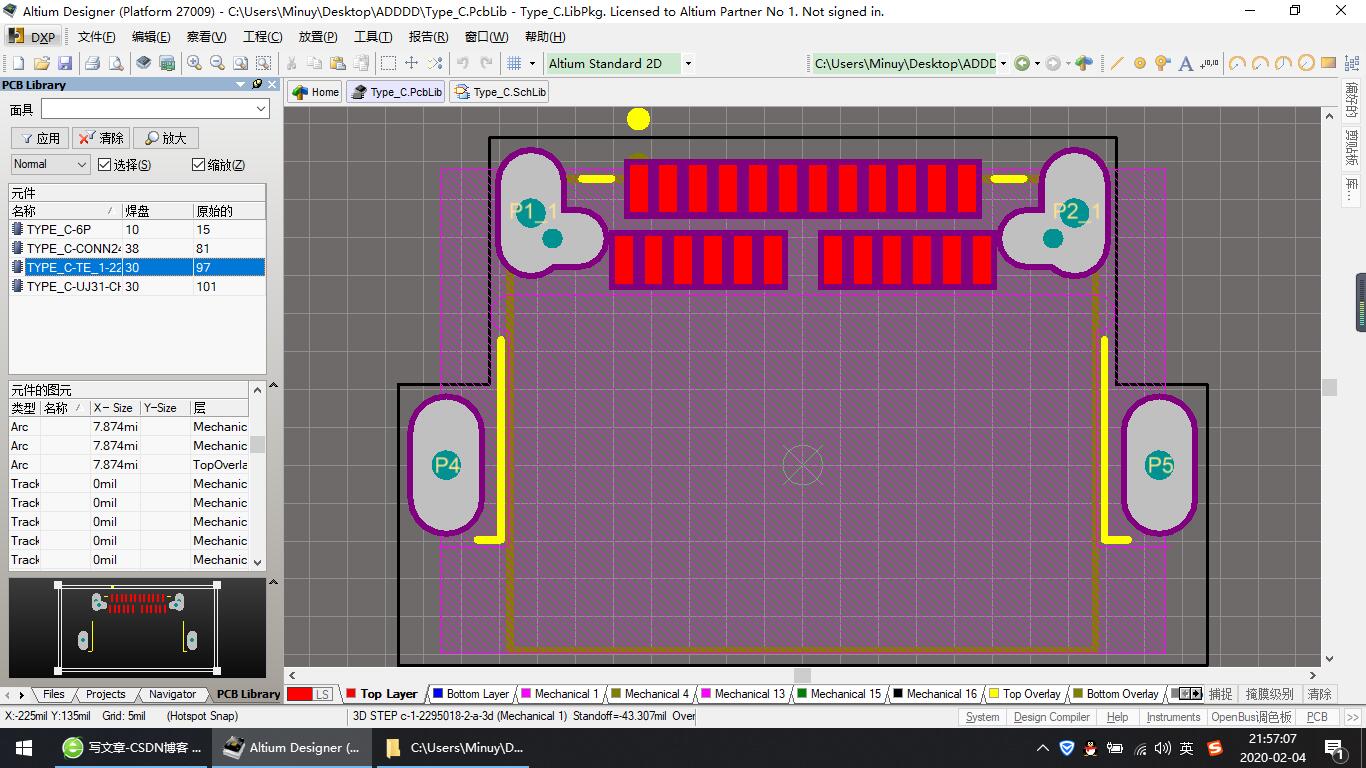This screenshot has width=1366, height=768.
Task: Open print preview icon
Action: (116, 63)
